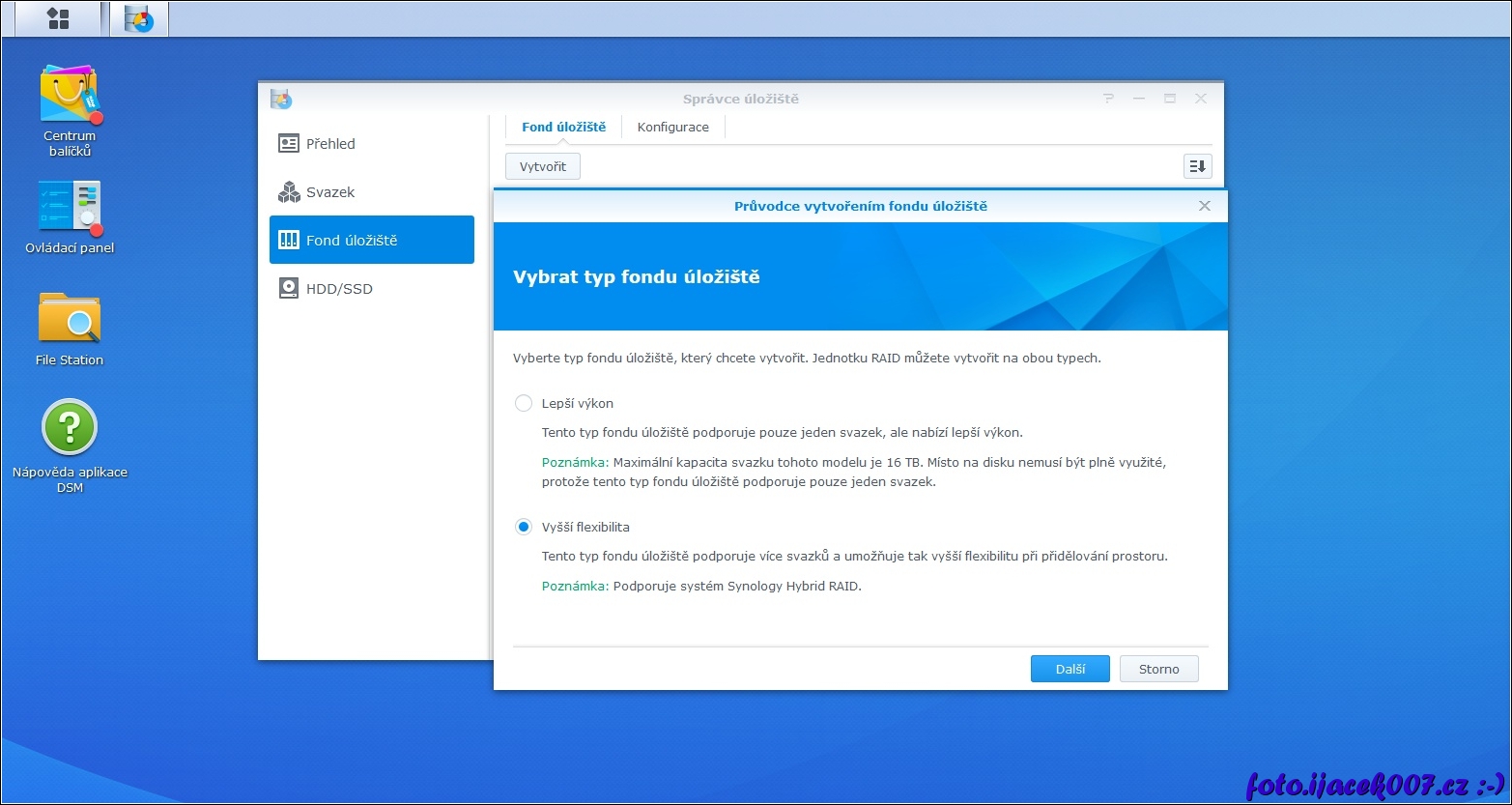This screenshot has width=1512, height=805.
Task: Click the Vytvořit button
Action: point(542,166)
